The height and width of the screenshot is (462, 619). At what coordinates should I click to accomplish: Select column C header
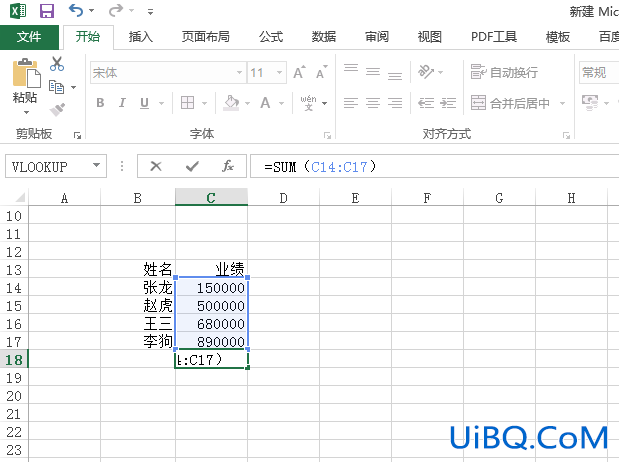tap(211, 197)
